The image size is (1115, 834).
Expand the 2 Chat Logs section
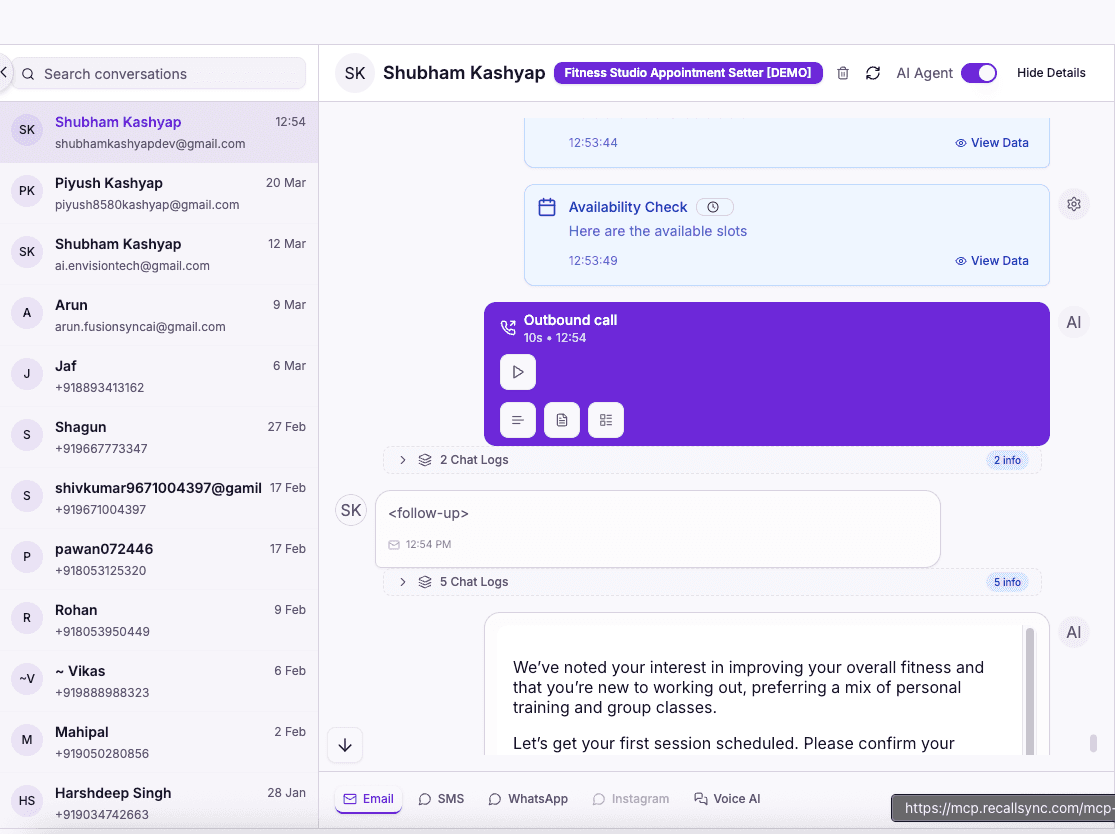[403, 460]
